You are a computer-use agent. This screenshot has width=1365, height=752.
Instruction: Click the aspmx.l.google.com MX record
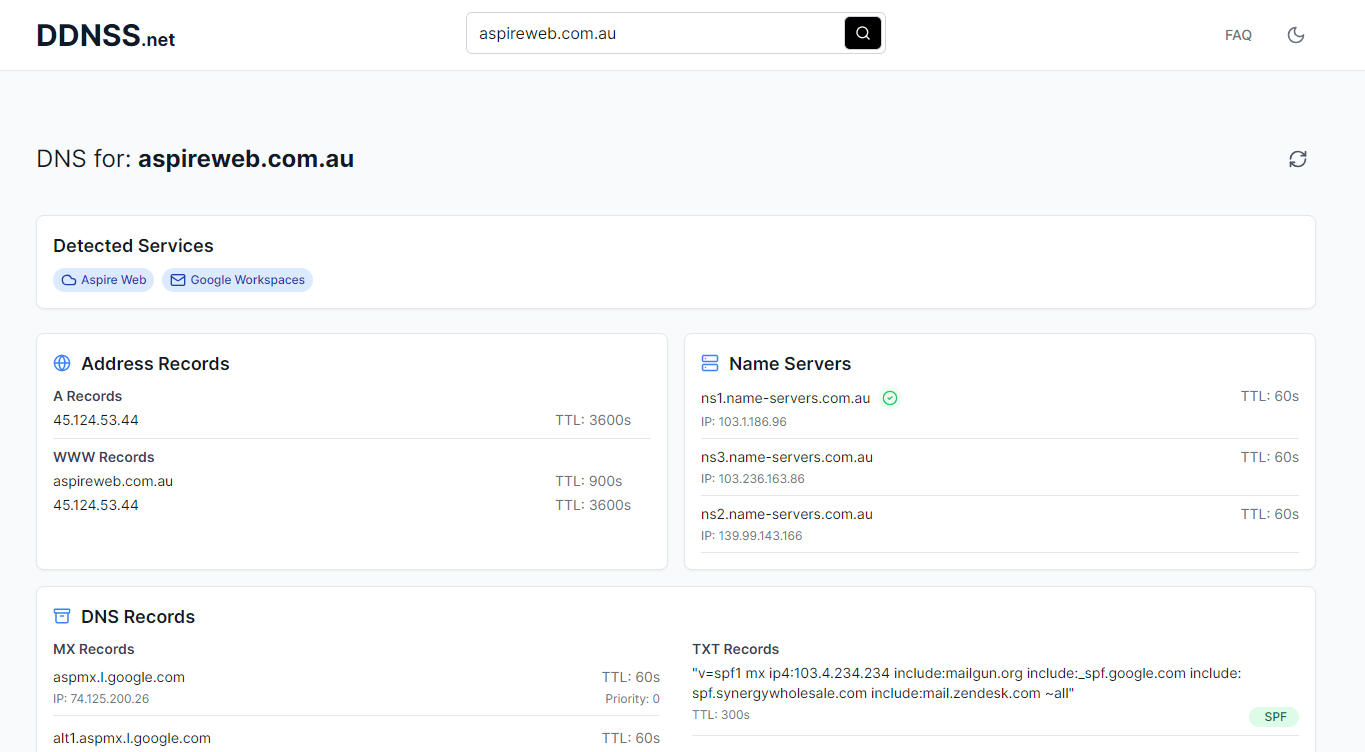click(x=119, y=677)
